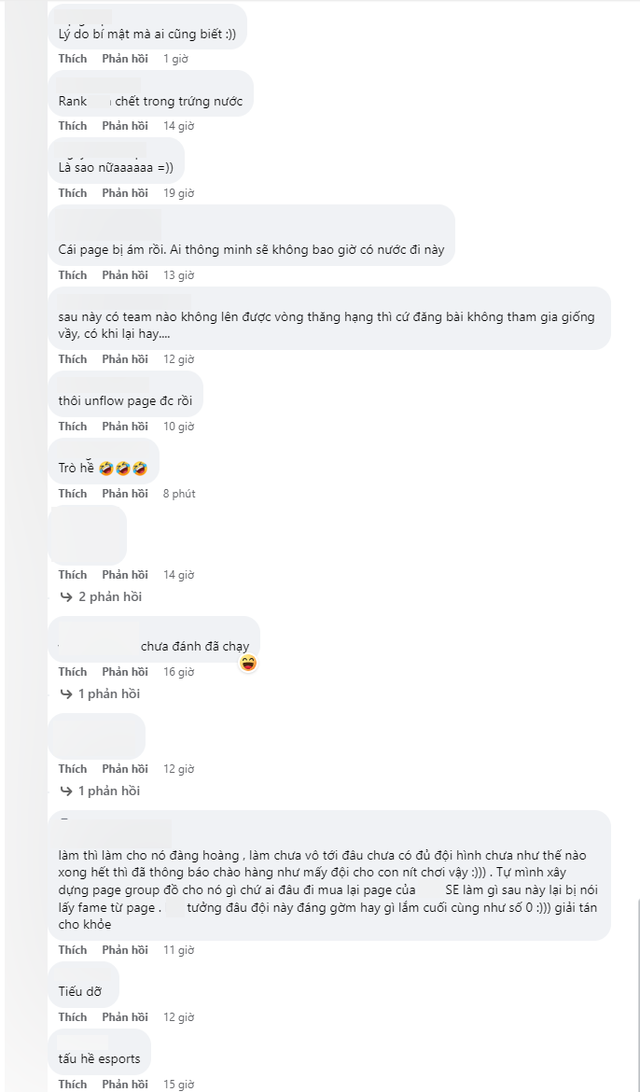Like the "Tiểu dỡ" comment
Viewport: 640px width, 1092px height.
pos(73,1017)
